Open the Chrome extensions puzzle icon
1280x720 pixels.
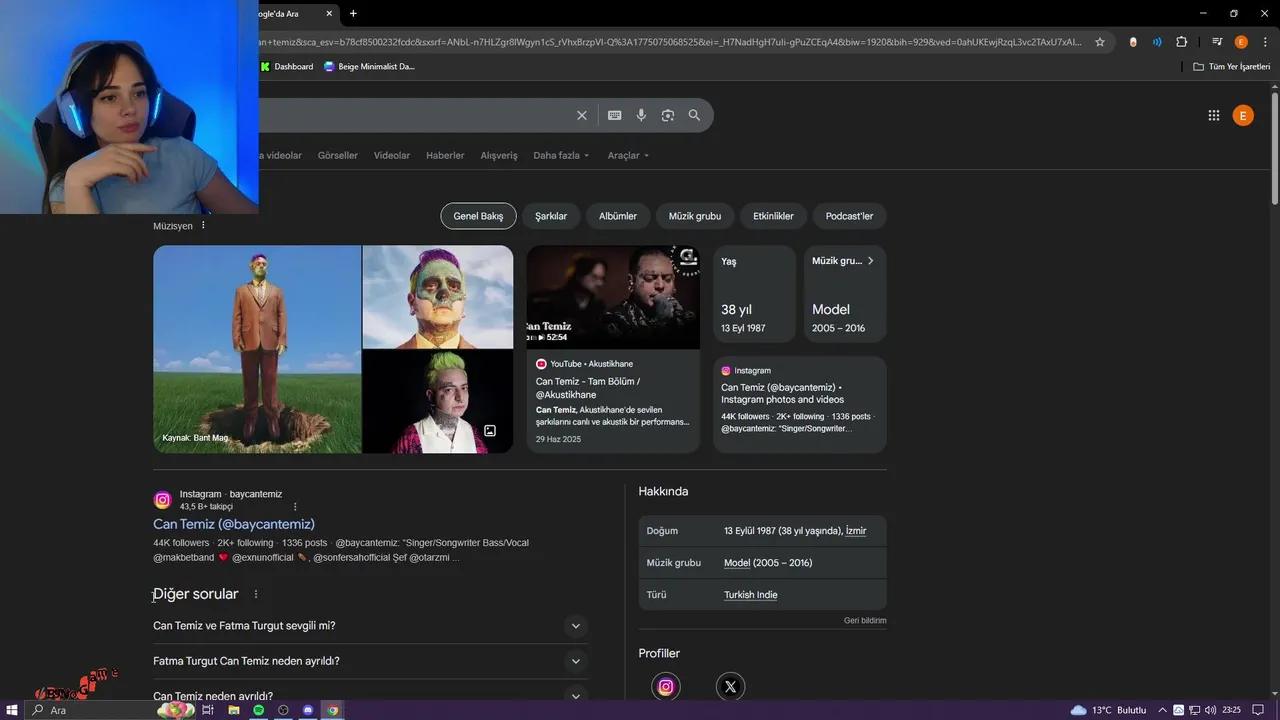[x=1181, y=42]
